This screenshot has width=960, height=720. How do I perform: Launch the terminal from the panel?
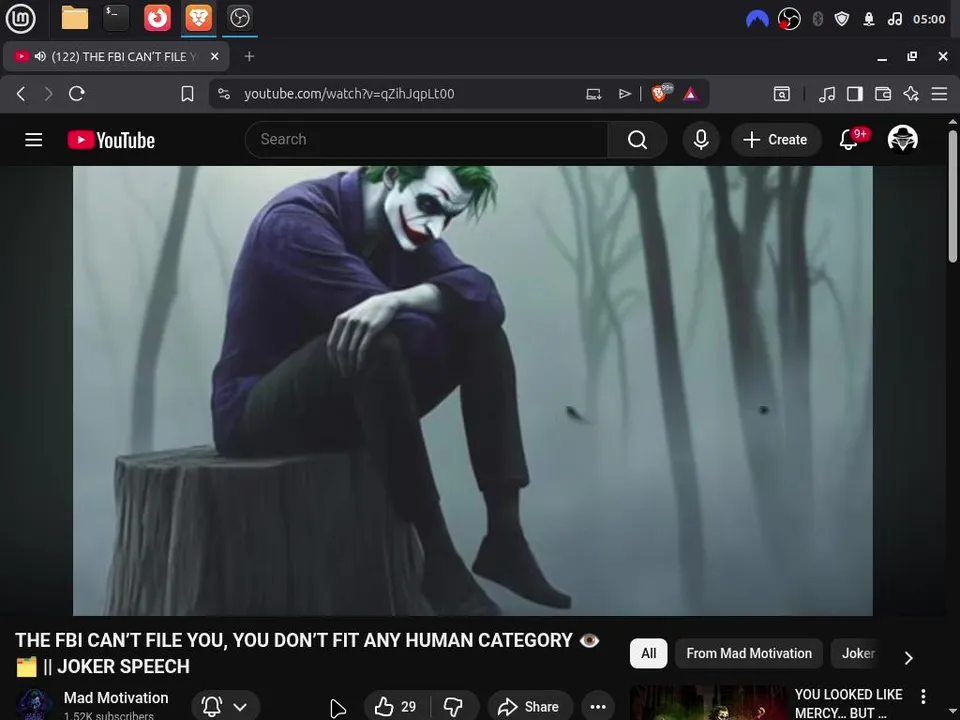pyautogui.click(x=116, y=18)
